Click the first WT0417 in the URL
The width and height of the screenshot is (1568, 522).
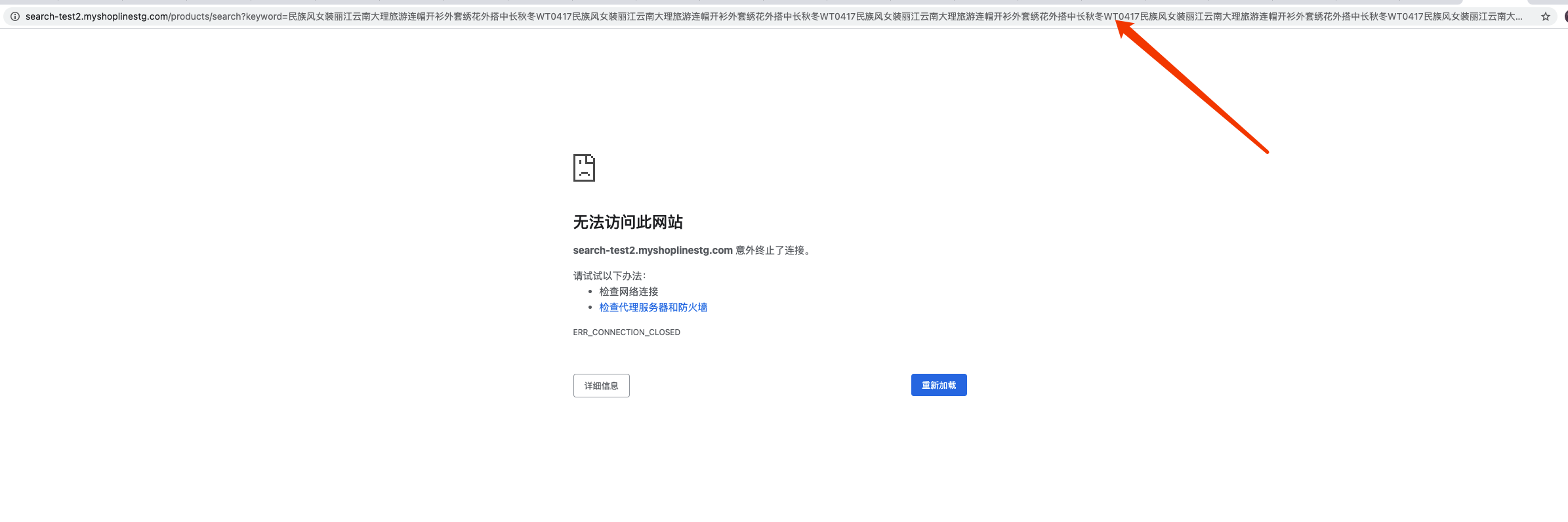(x=554, y=16)
